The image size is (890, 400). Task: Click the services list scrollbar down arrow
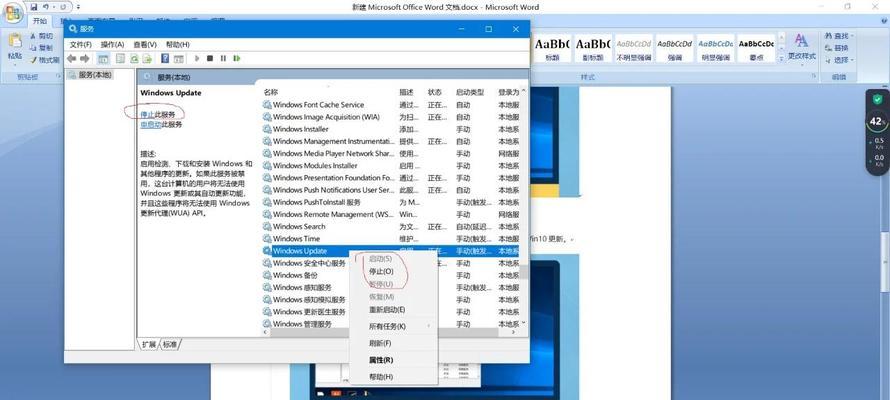pyautogui.click(x=523, y=323)
